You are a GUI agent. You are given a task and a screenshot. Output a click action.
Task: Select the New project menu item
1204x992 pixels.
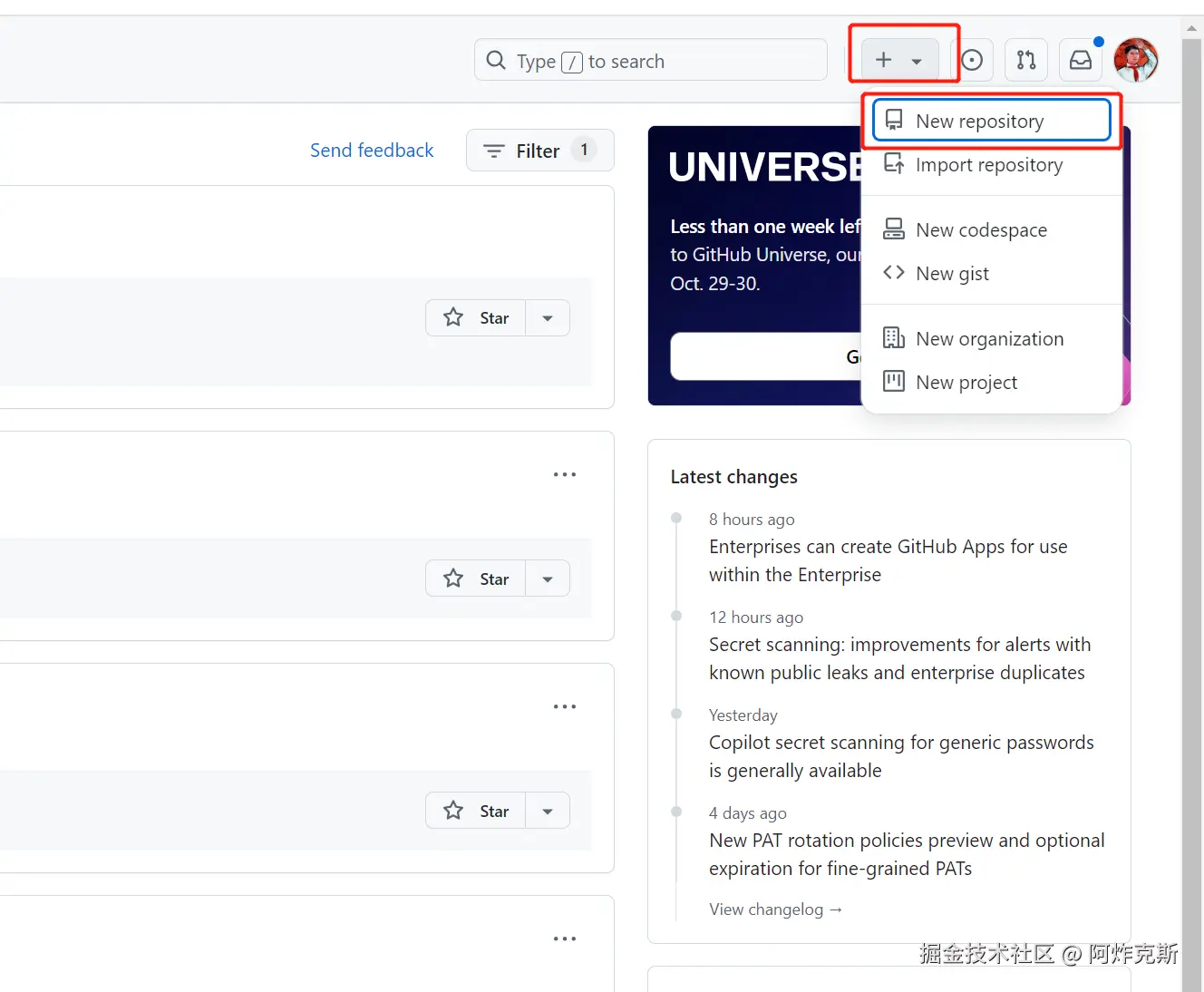[992, 382]
